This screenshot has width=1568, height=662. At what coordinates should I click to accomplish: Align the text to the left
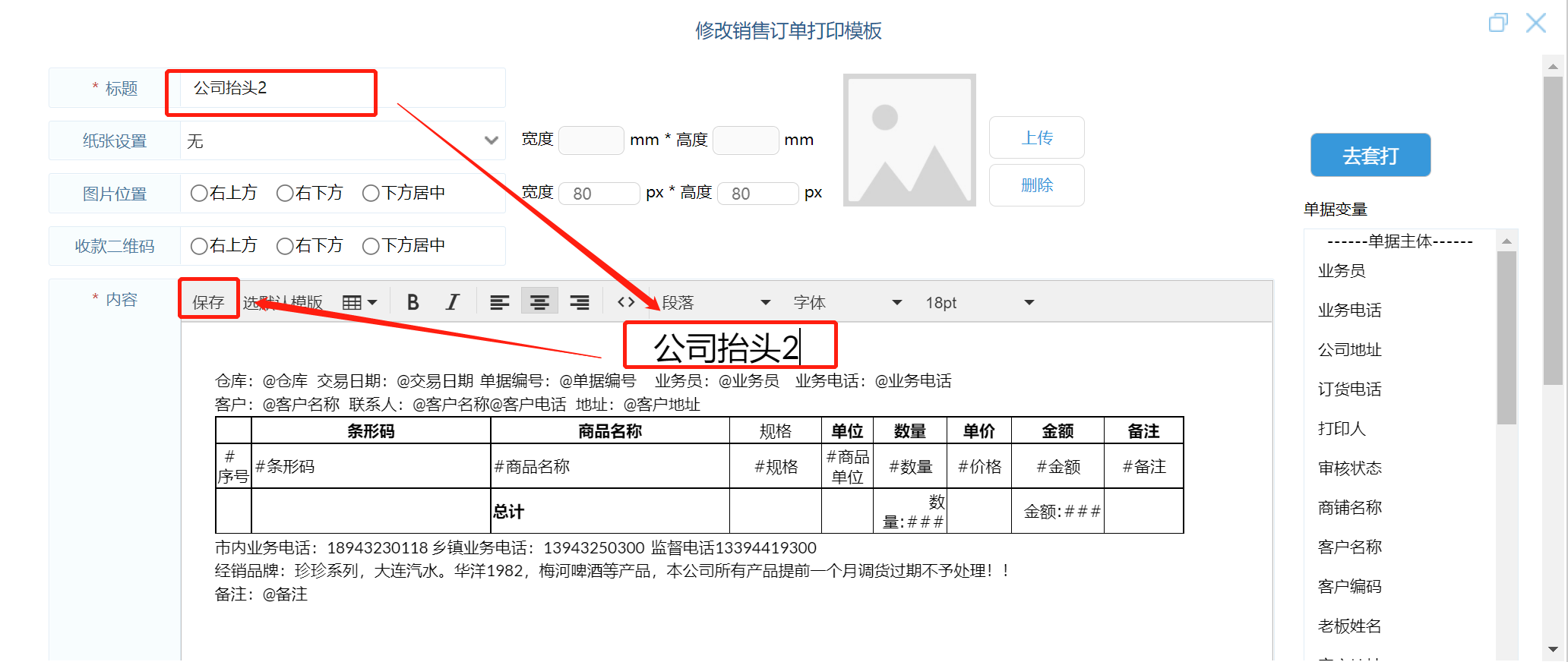click(499, 302)
